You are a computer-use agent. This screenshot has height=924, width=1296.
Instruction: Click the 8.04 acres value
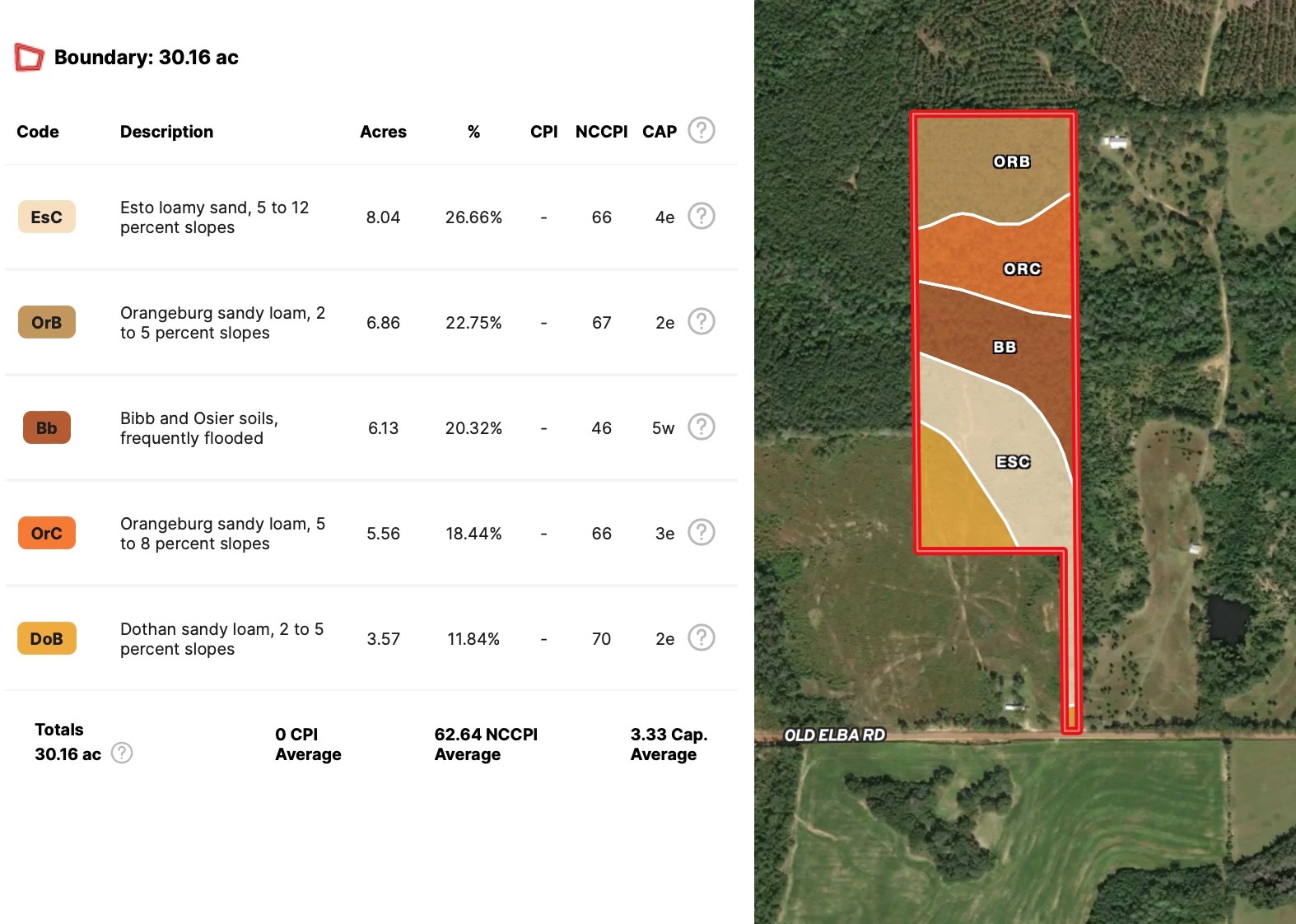pos(383,217)
